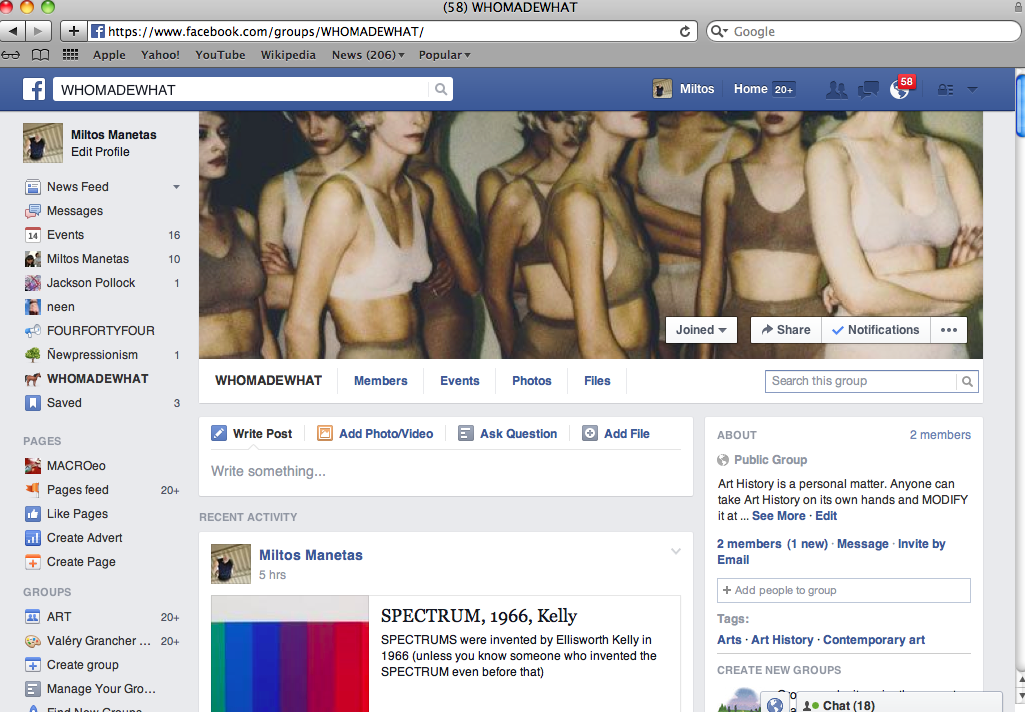1025x712 pixels.
Task: Open the Top Sites grid icon
Action: 70,55
